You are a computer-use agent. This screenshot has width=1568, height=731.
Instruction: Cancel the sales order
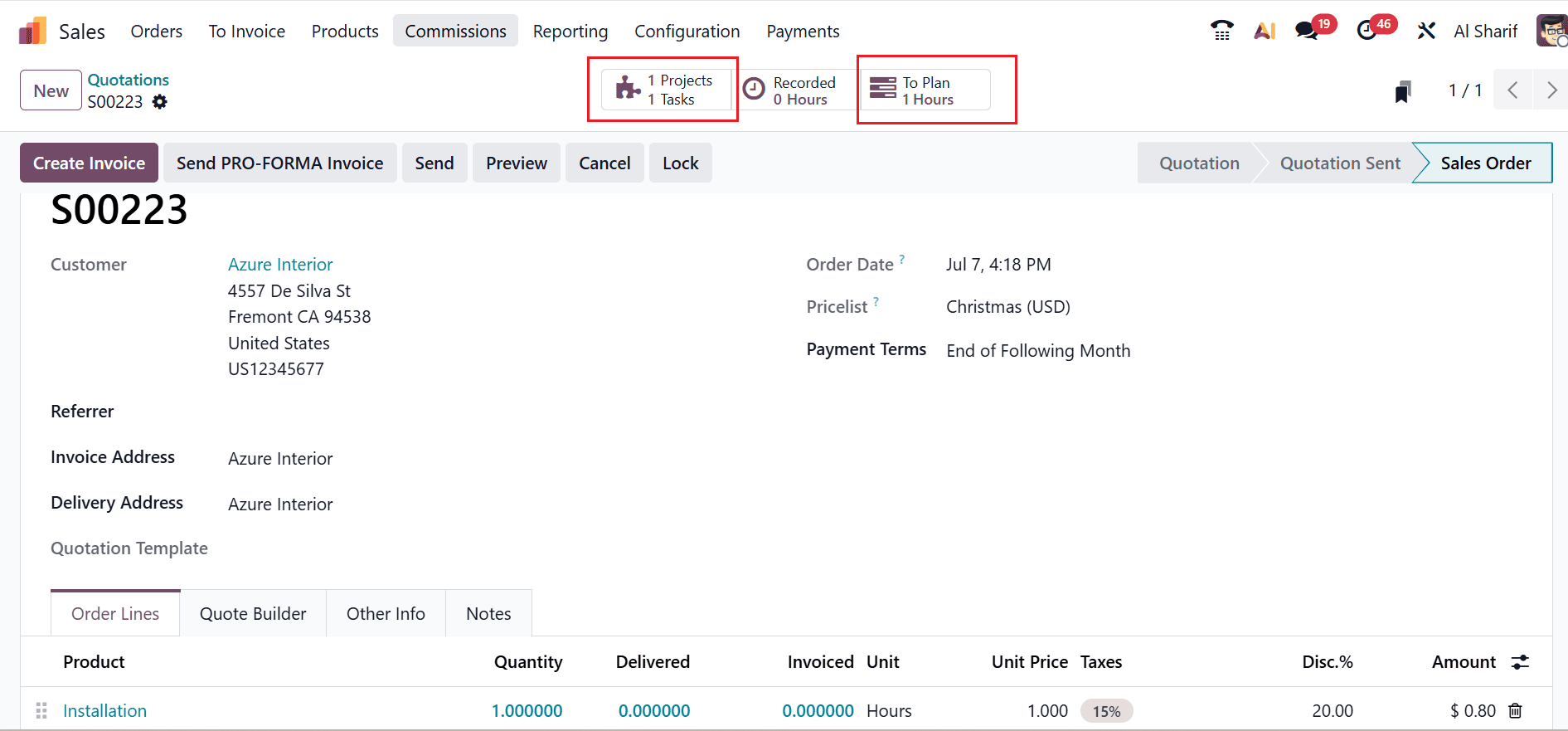click(604, 163)
